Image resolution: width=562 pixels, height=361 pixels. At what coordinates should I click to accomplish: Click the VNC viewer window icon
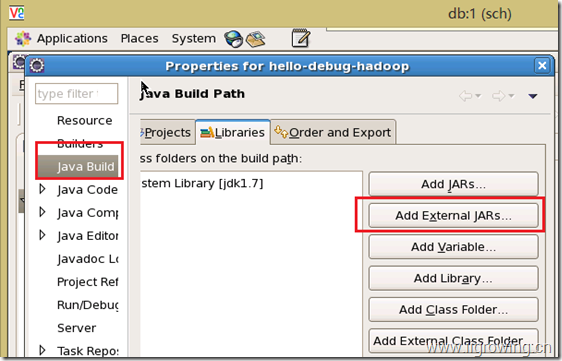click(16, 13)
